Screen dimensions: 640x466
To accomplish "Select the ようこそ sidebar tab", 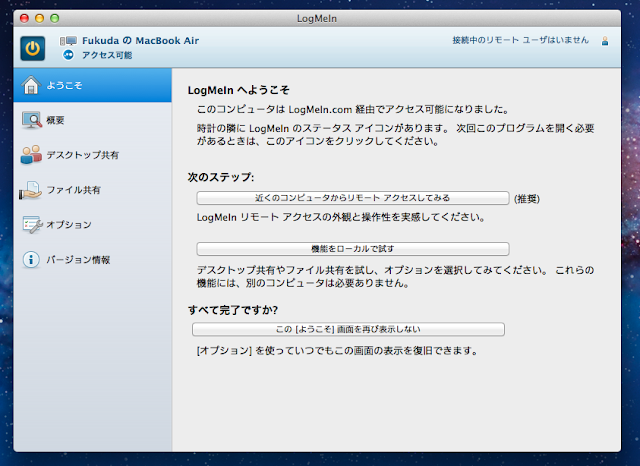I will coord(93,85).
